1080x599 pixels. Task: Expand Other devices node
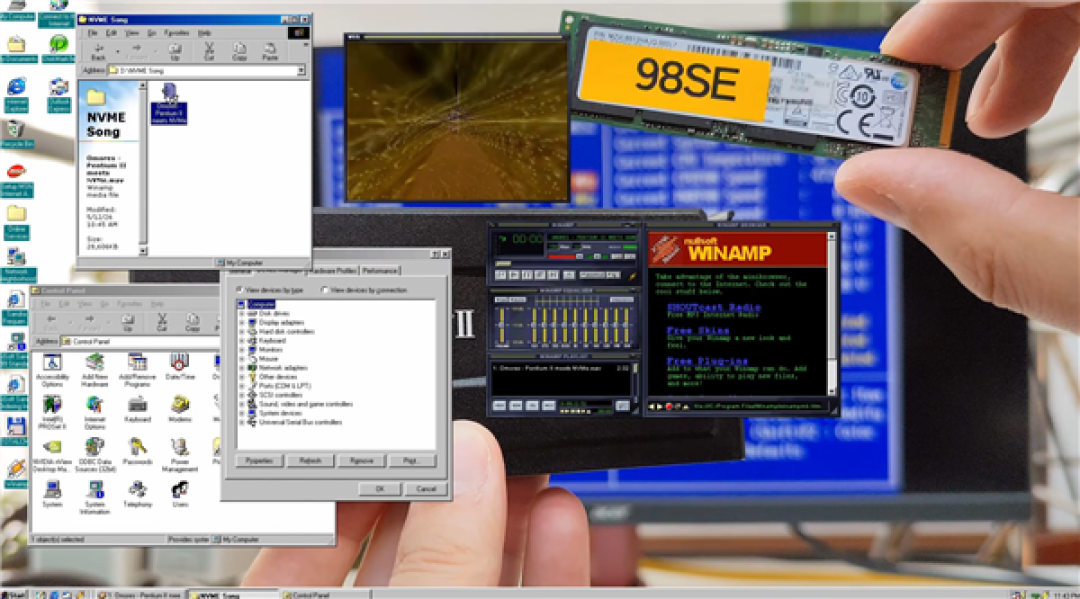click(x=242, y=377)
